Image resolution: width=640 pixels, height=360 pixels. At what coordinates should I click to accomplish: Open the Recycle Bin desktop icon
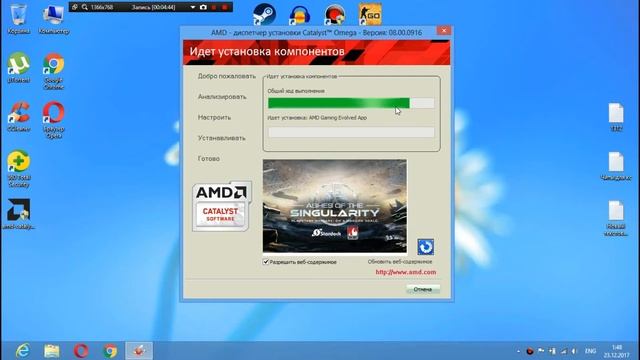pyautogui.click(x=18, y=18)
